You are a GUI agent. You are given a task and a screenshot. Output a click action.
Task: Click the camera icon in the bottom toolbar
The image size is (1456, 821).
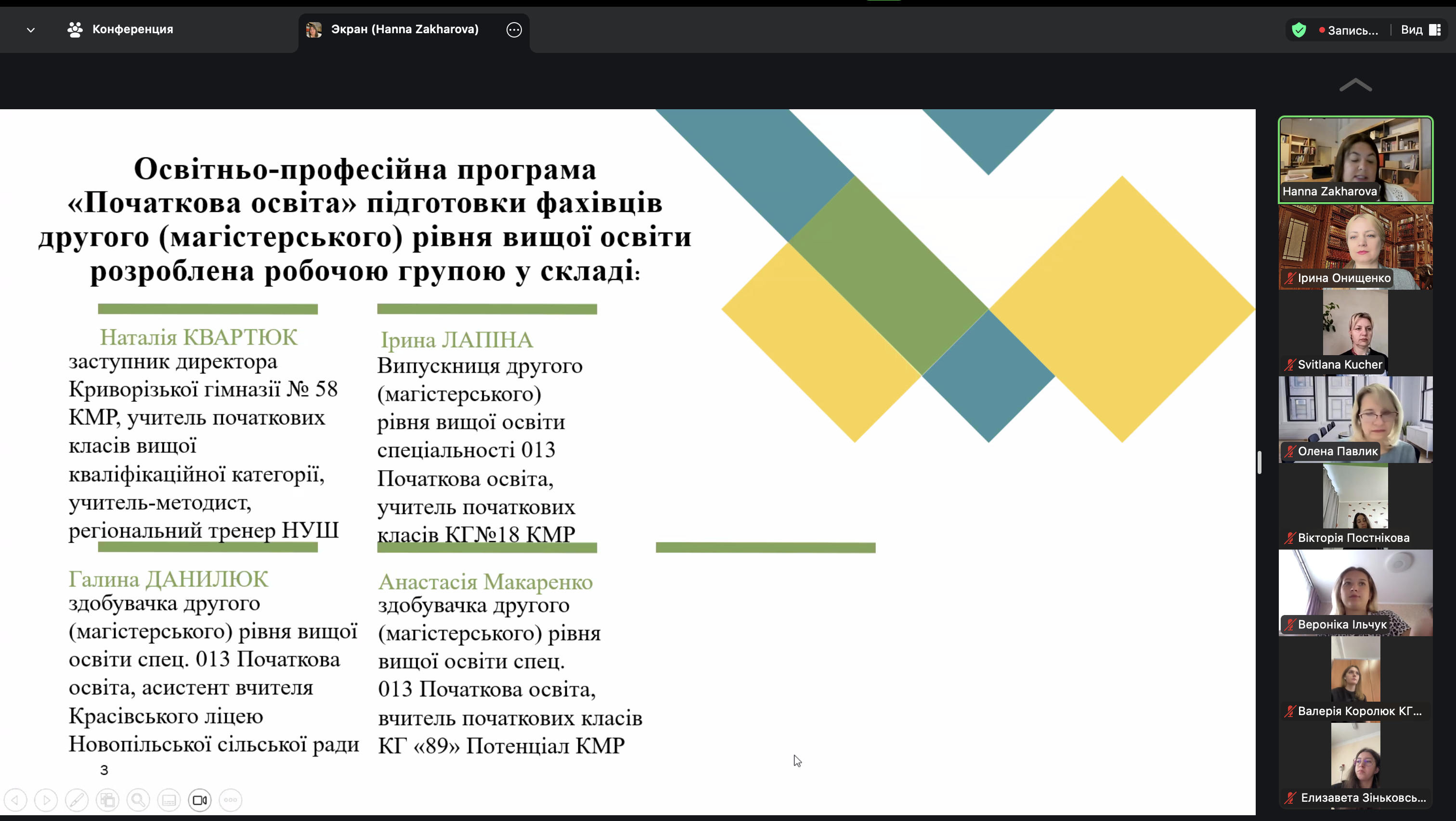199,799
